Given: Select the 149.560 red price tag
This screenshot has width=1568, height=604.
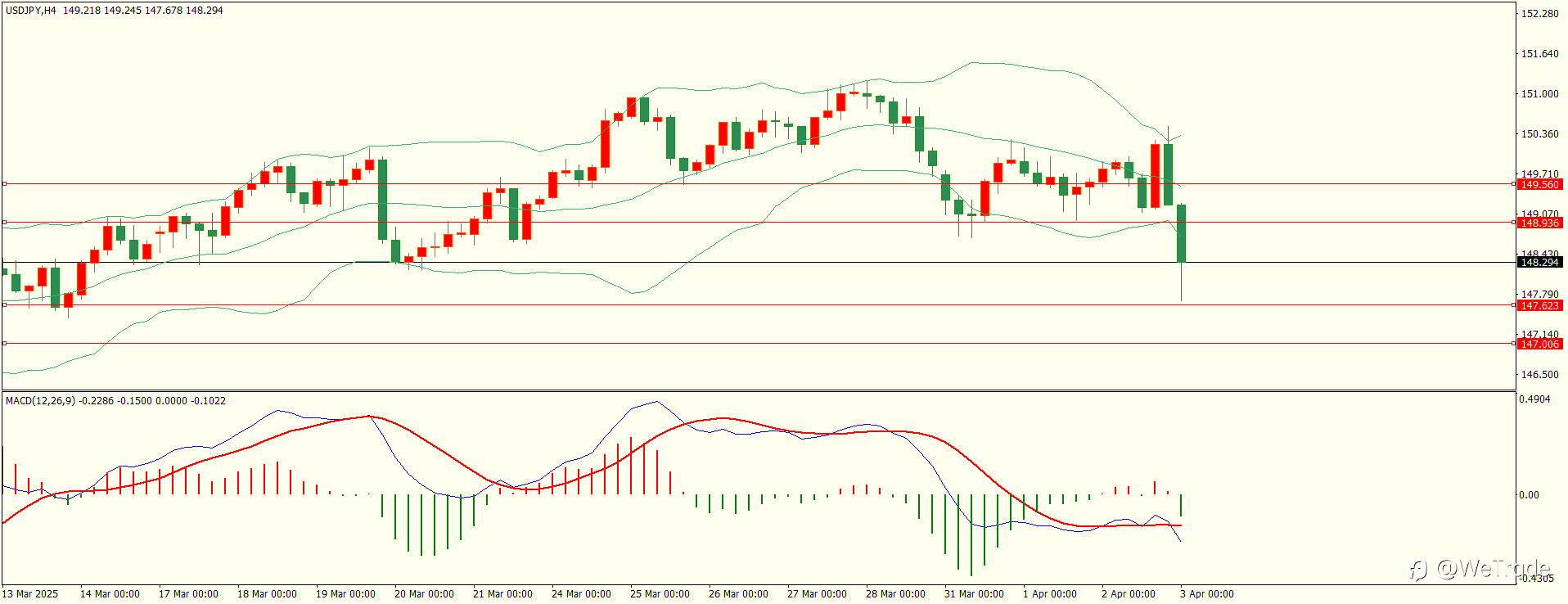Looking at the screenshot, I should pyautogui.click(x=1539, y=185).
